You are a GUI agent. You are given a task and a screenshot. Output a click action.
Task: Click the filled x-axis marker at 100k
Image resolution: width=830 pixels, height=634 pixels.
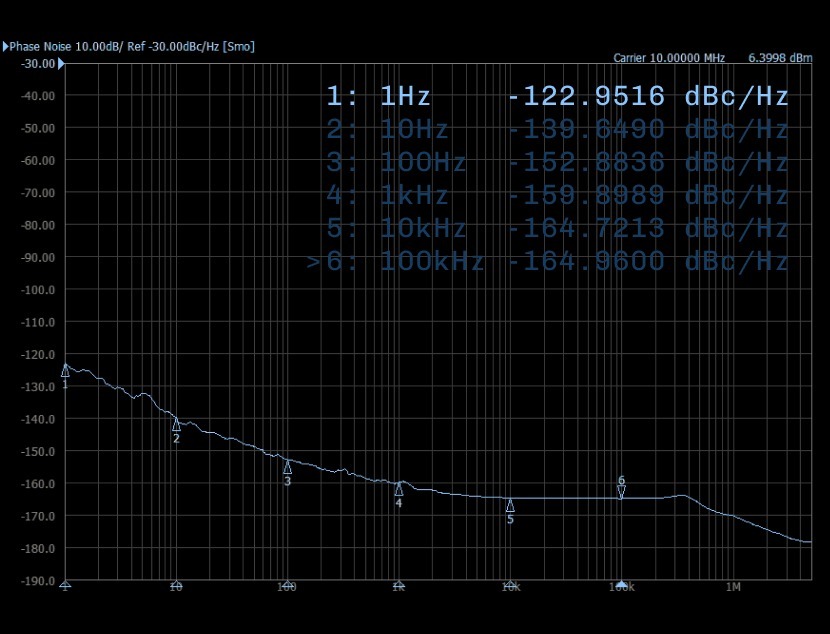[x=621, y=584]
